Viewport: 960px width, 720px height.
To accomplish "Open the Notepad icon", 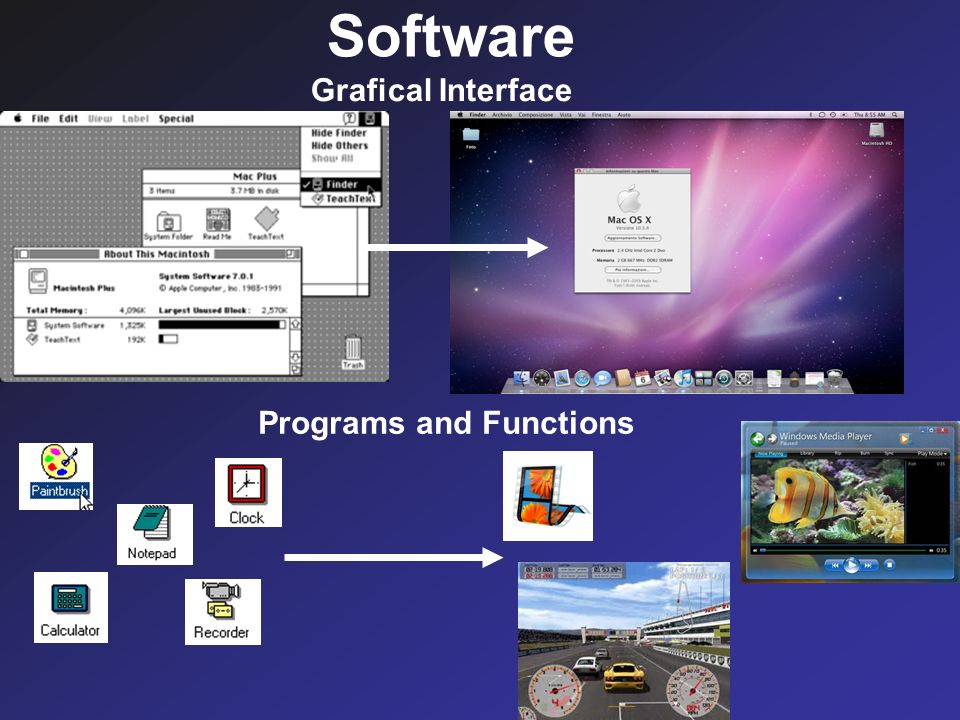I will click(x=154, y=534).
